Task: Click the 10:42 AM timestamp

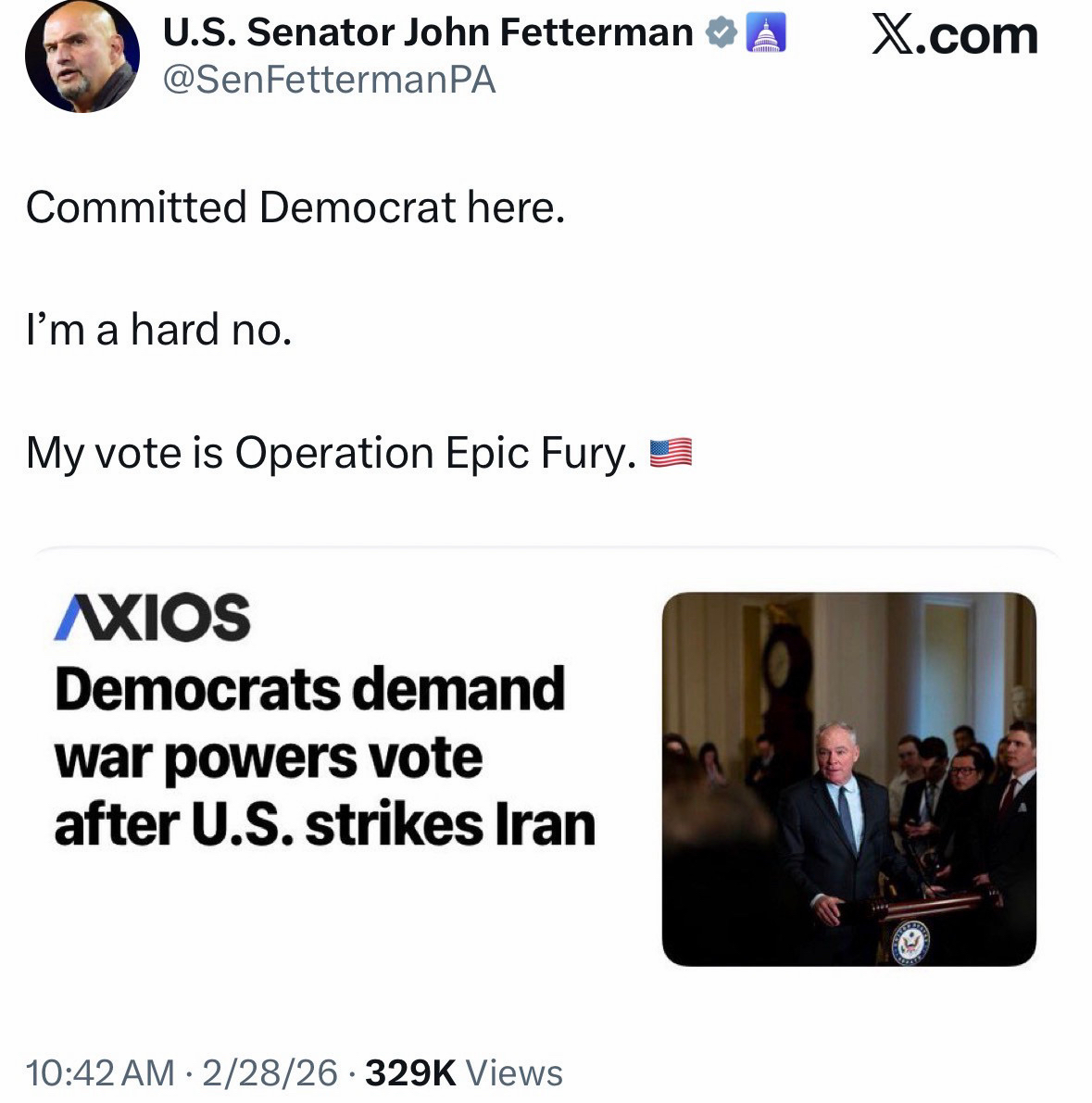Action: 100,1072
